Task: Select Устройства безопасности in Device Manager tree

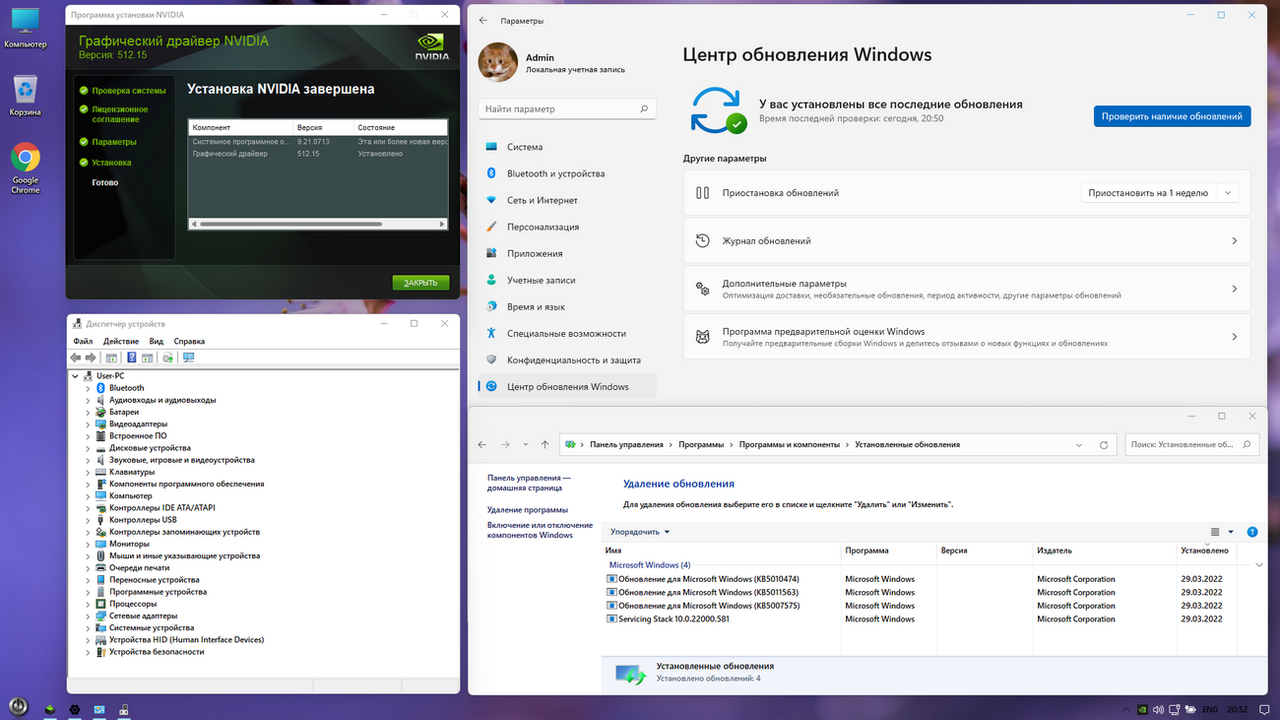Action: (x=156, y=652)
